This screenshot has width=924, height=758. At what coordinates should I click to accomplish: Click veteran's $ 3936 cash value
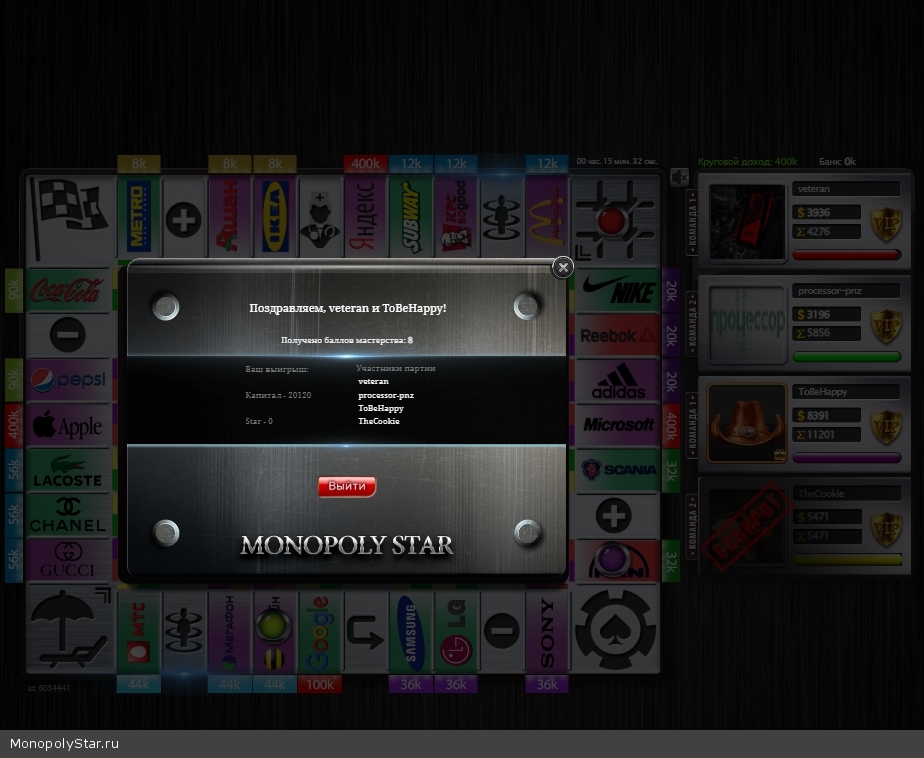point(826,212)
